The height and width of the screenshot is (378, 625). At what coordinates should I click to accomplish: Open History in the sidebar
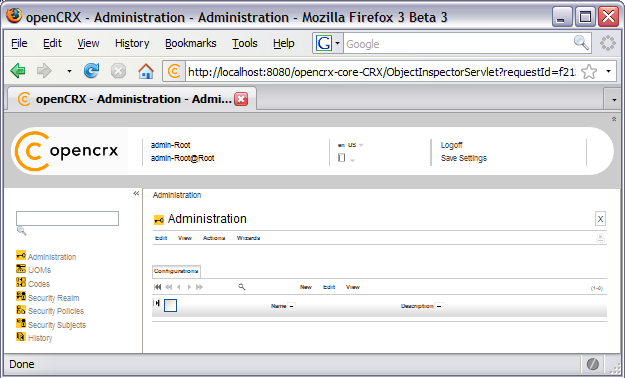(40, 338)
